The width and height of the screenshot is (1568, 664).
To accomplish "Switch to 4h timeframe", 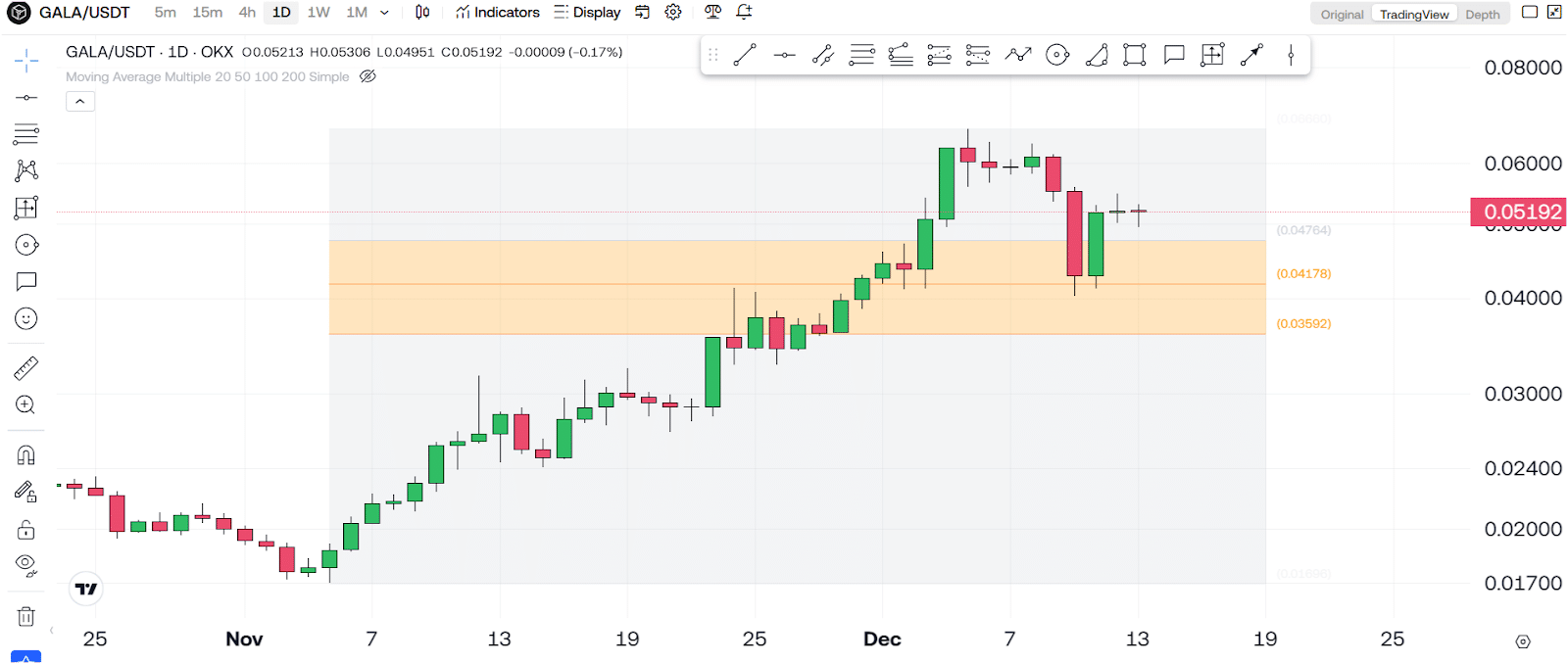I will 247,12.
